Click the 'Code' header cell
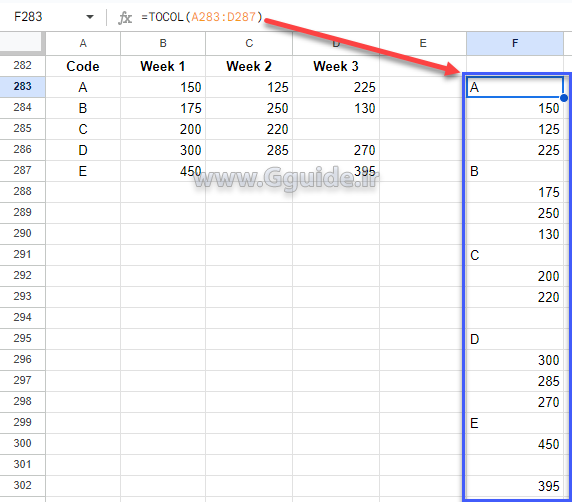 pos(83,66)
